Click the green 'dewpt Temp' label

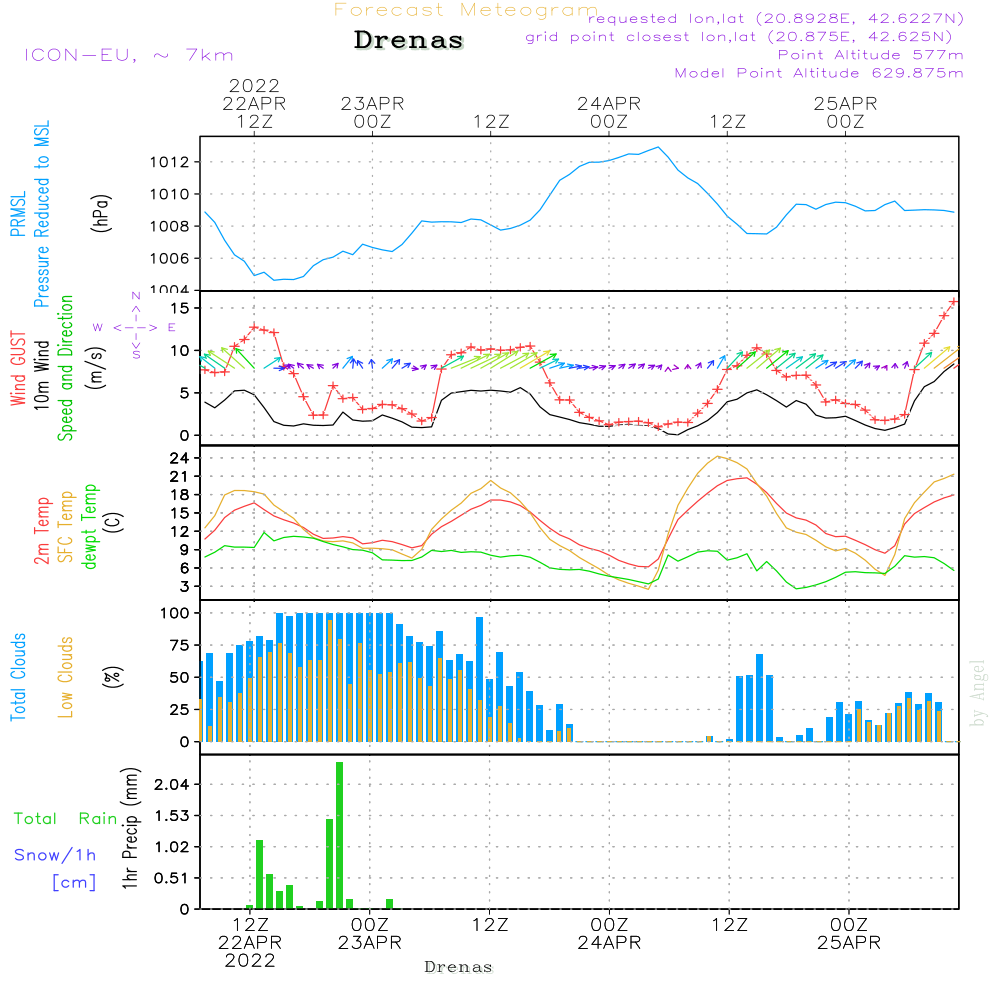90,526
